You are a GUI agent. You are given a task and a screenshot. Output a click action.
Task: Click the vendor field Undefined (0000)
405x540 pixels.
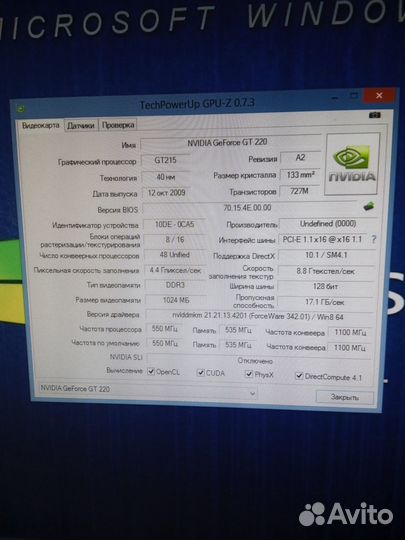(328, 224)
